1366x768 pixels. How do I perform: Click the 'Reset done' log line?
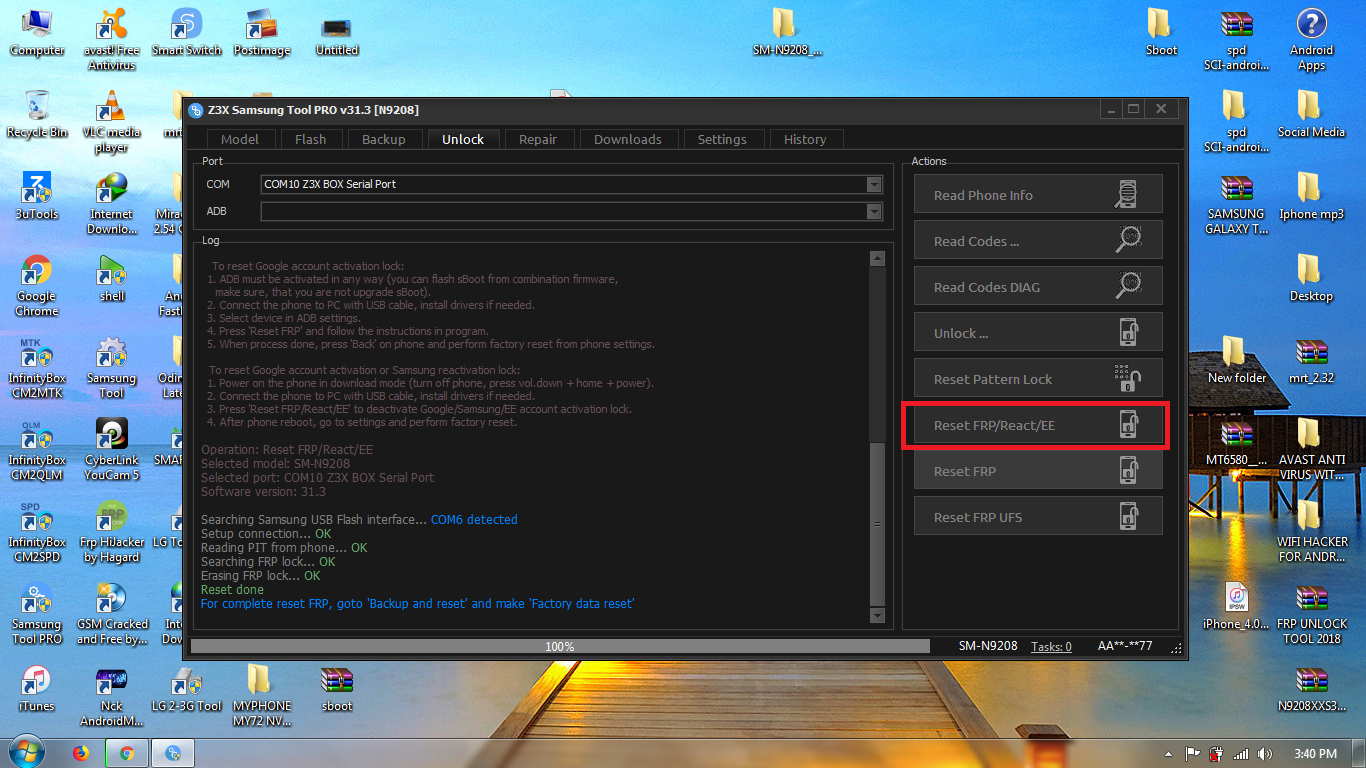point(232,590)
